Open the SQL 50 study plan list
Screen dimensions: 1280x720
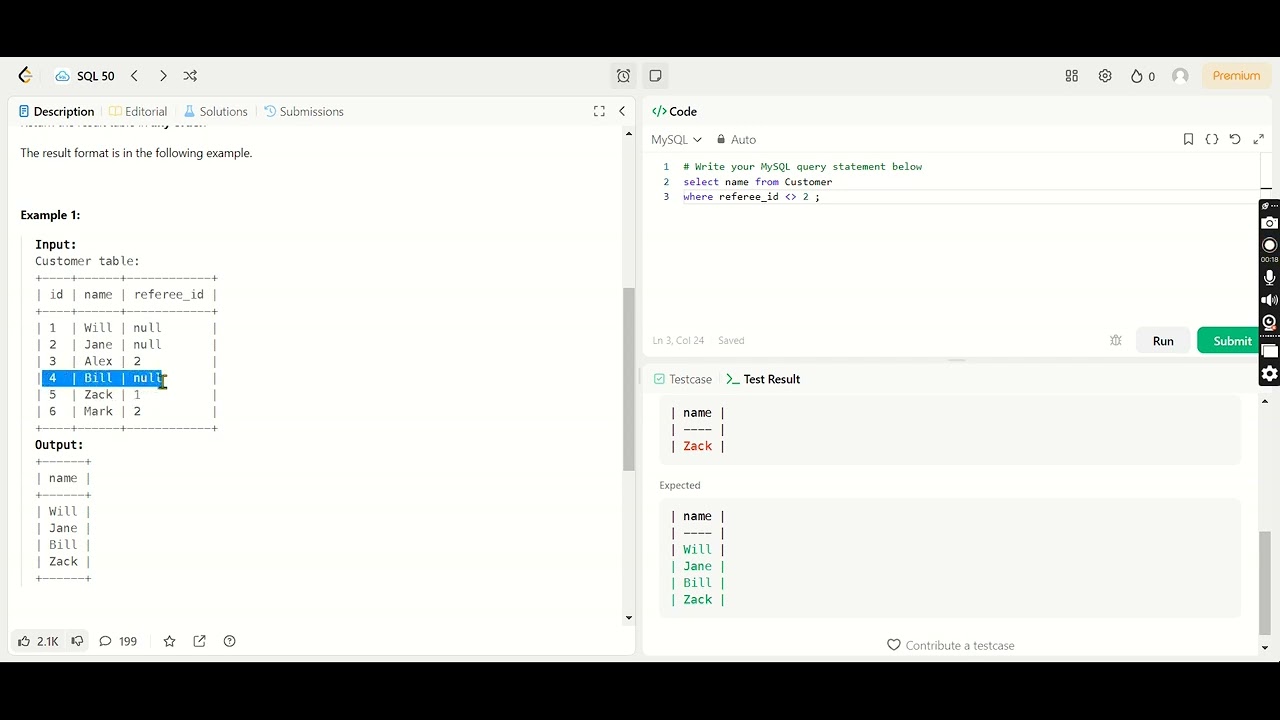pyautogui.click(x=85, y=76)
